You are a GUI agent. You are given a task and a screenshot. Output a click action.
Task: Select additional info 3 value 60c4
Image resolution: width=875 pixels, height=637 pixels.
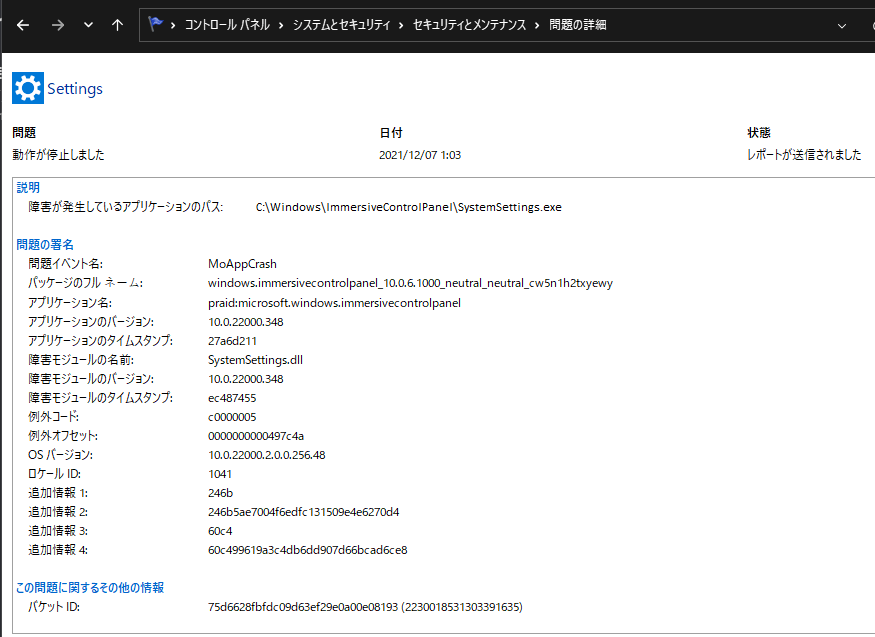tap(220, 530)
